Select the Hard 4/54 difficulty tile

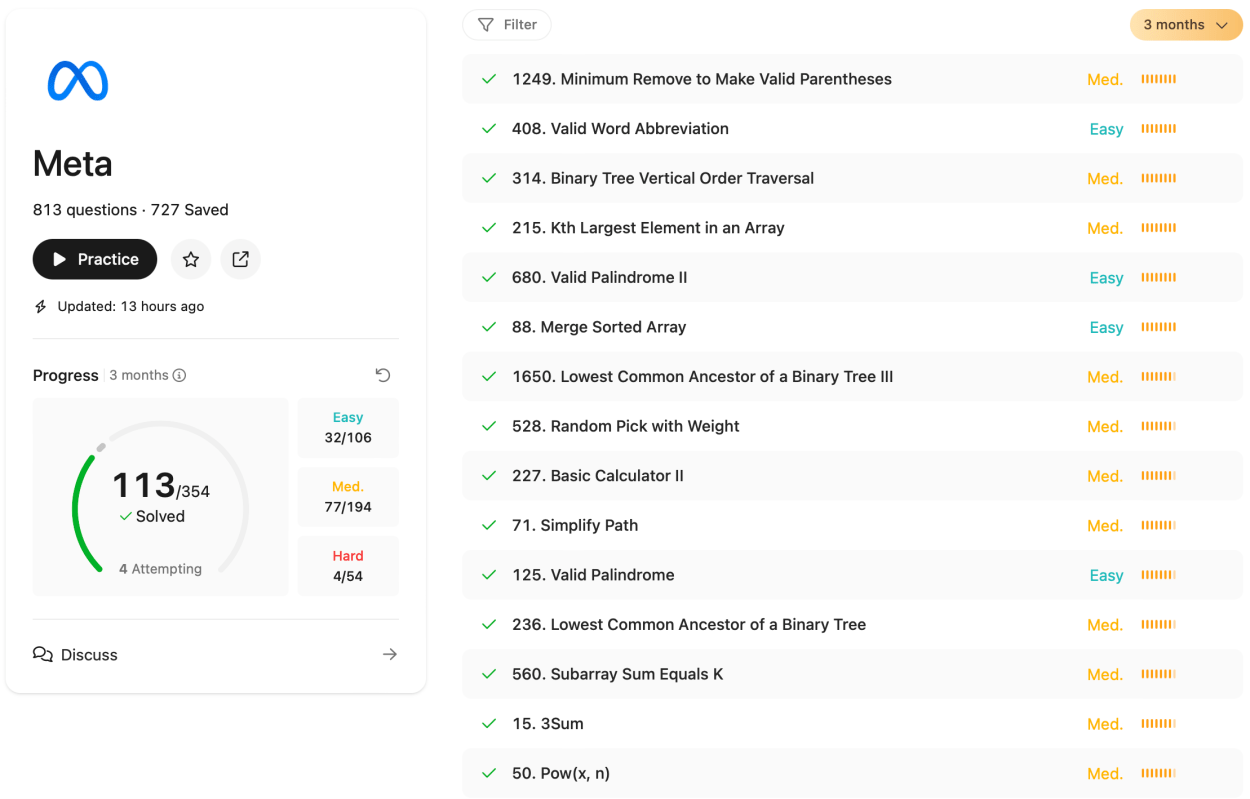click(348, 566)
